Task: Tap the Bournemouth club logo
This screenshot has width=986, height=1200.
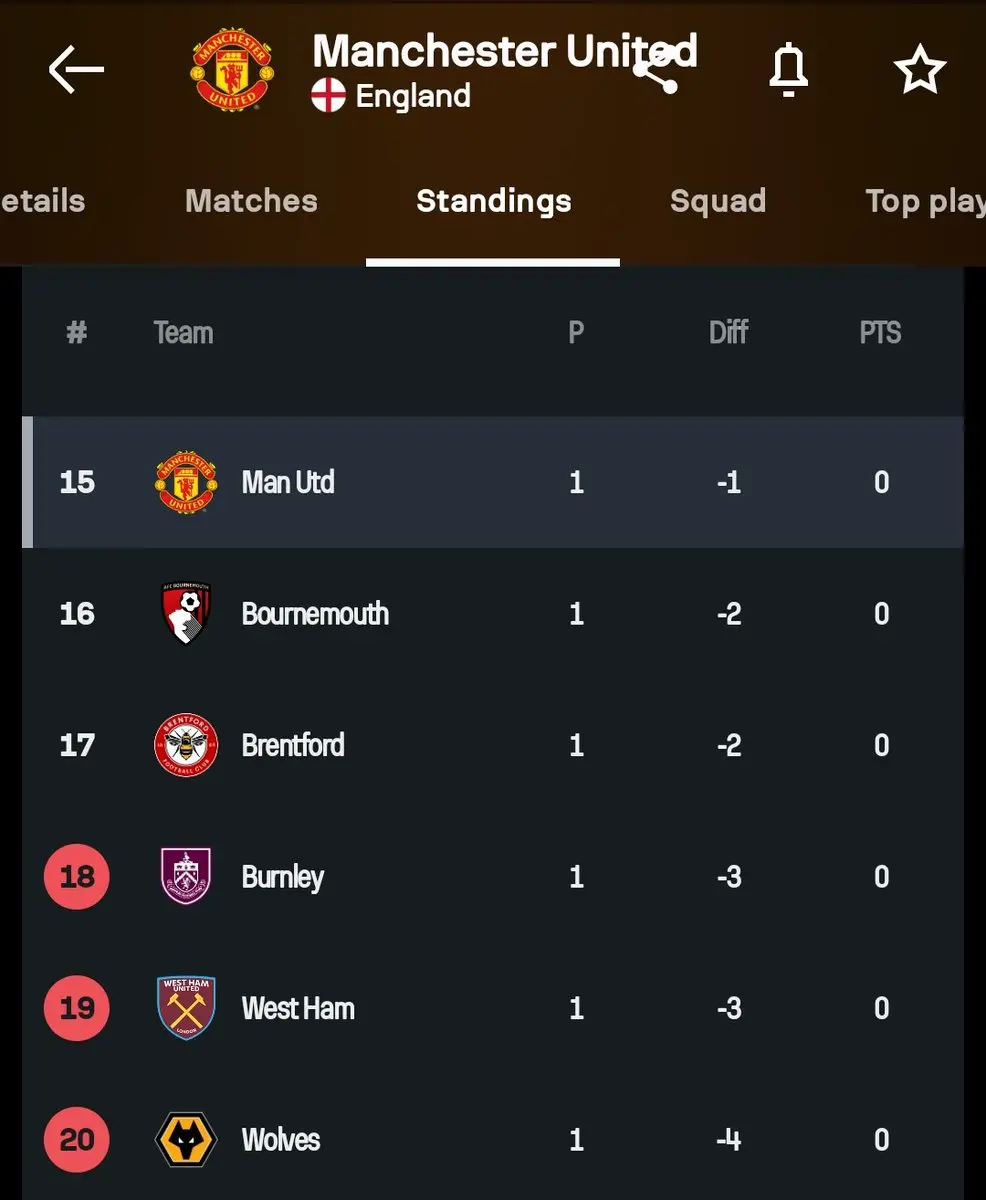Action: point(186,613)
